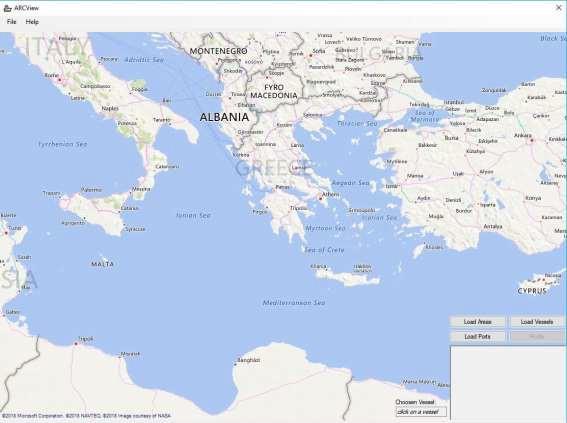The image size is (567, 423).
Task: Click the GREECE country label
Action: pos(273,168)
